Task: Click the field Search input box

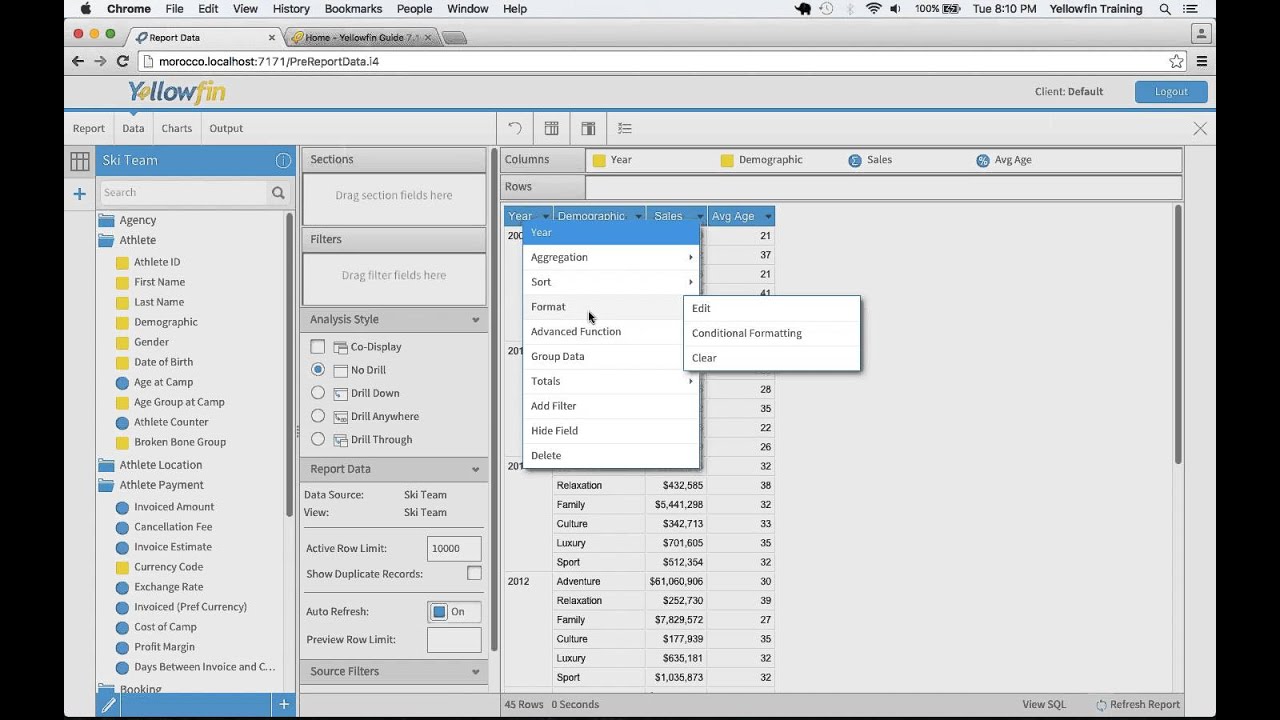Action: [x=184, y=193]
